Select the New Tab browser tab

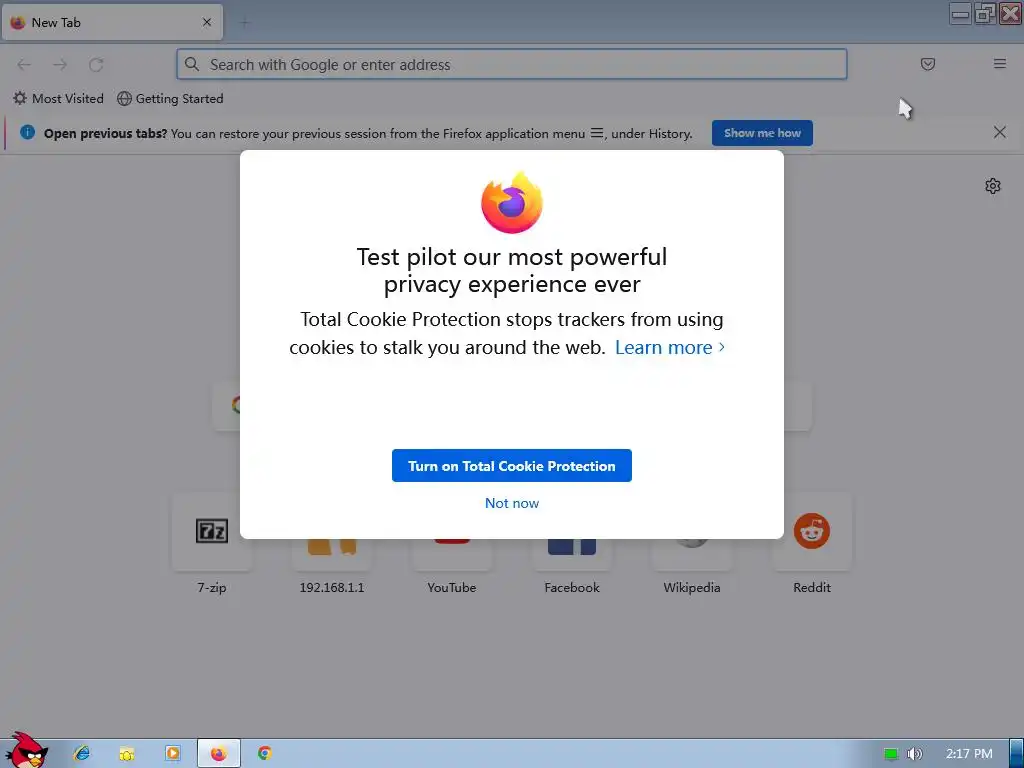coord(112,22)
